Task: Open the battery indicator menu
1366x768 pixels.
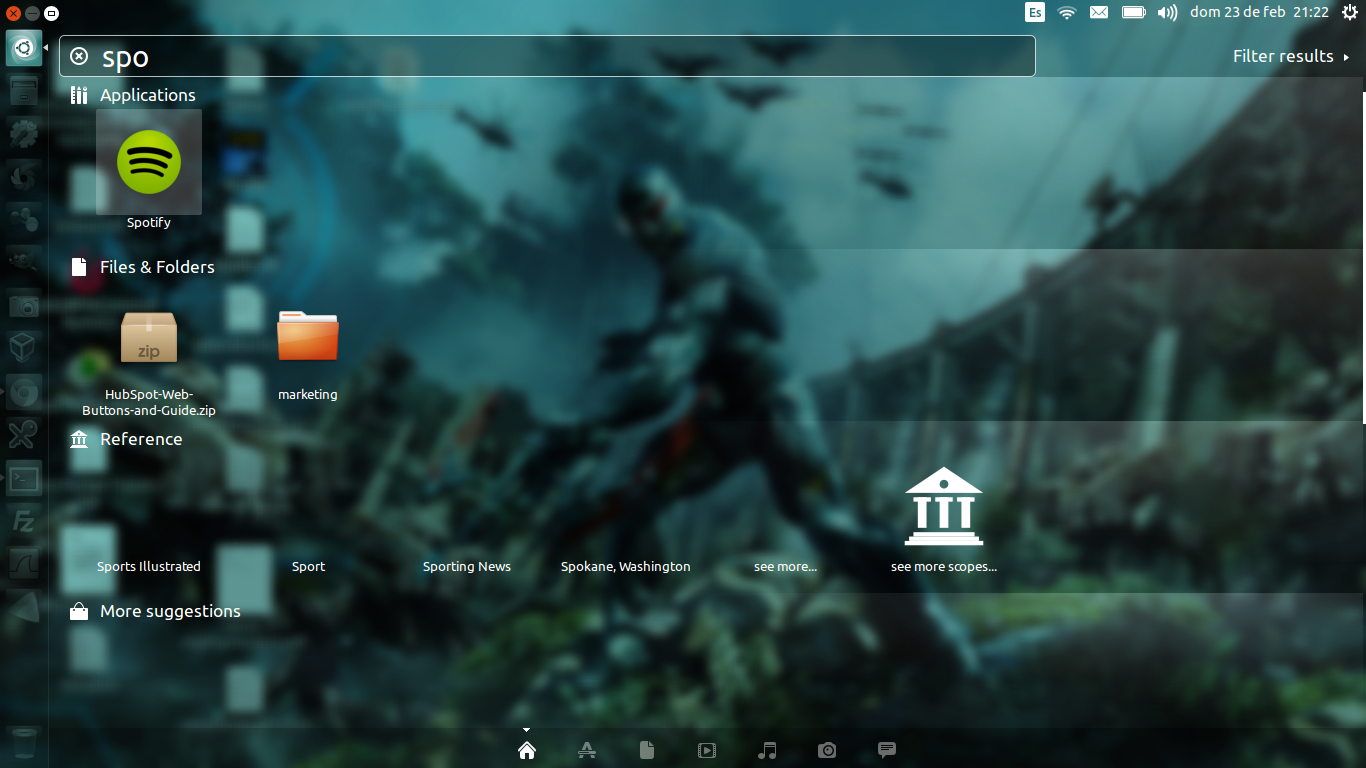Action: pos(1133,12)
